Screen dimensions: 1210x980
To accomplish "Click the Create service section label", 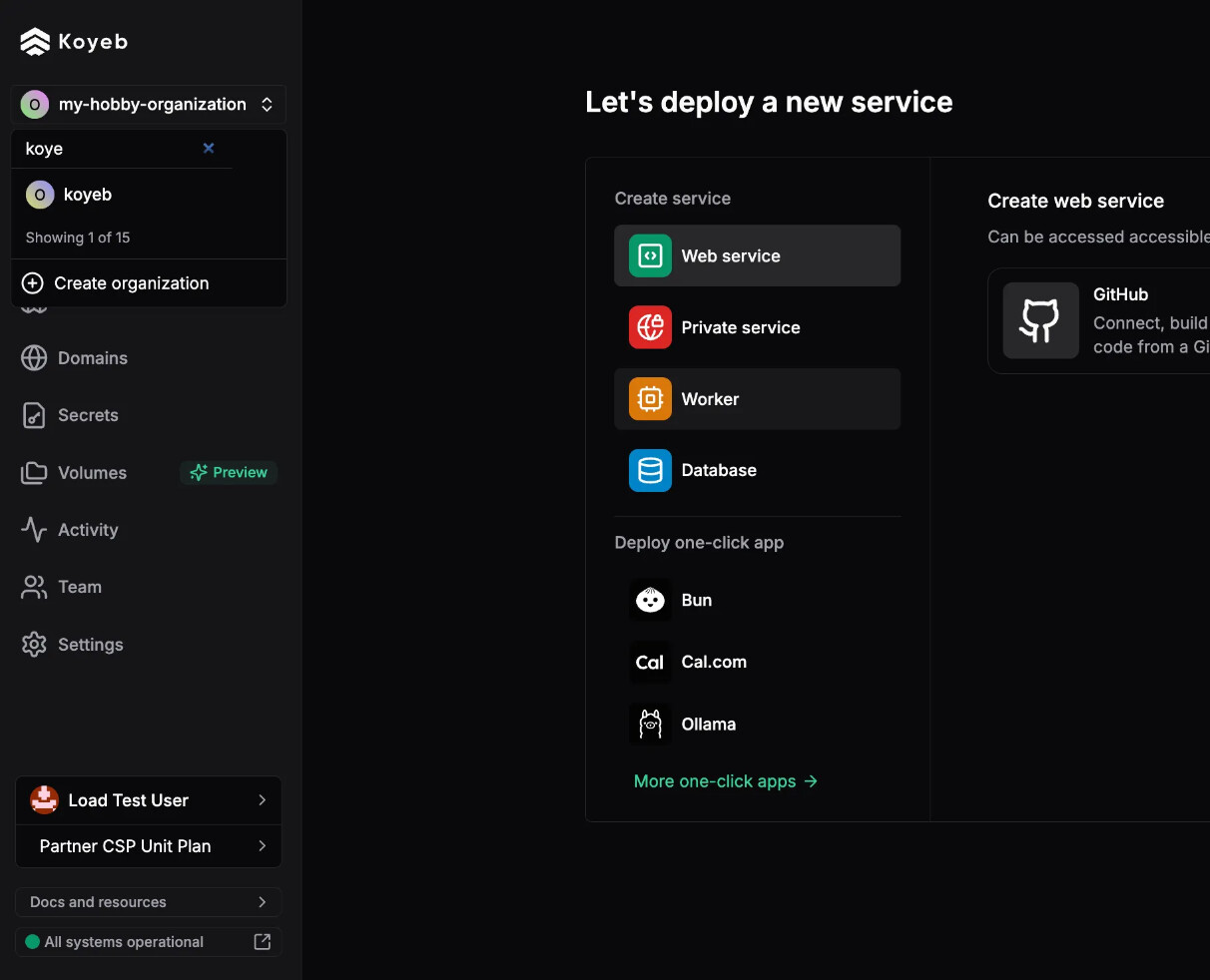I will pyautogui.click(x=673, y=199).
